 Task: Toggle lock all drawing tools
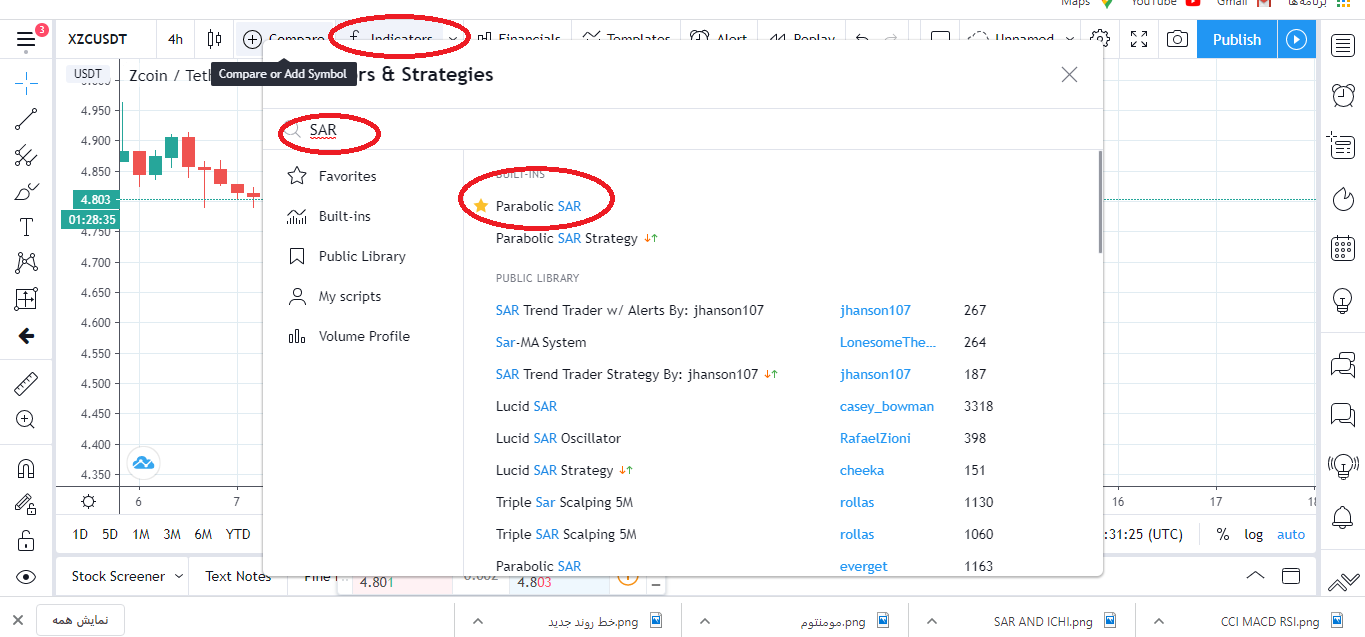point(26,540)
